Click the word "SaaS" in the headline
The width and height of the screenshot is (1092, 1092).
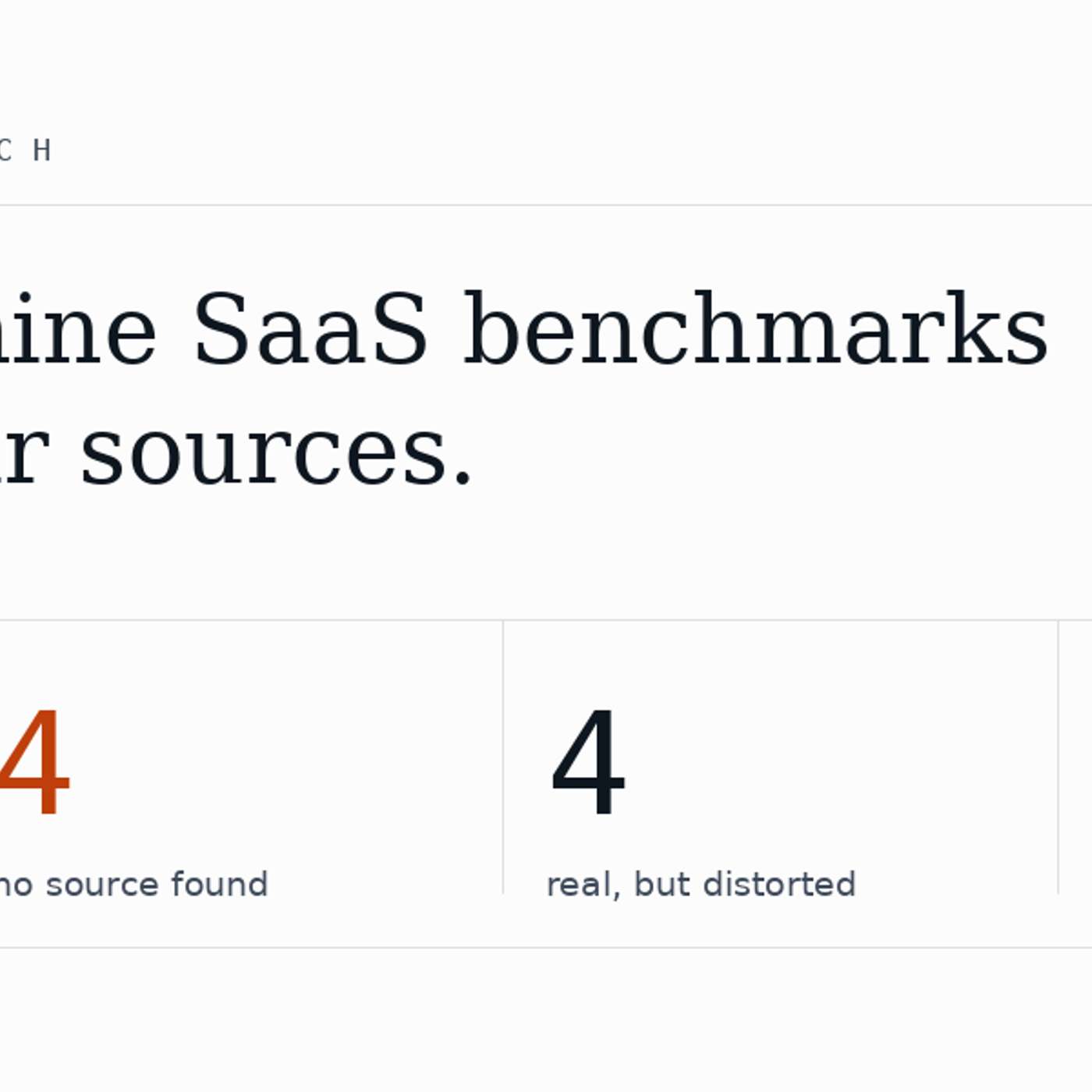[310, 328]
